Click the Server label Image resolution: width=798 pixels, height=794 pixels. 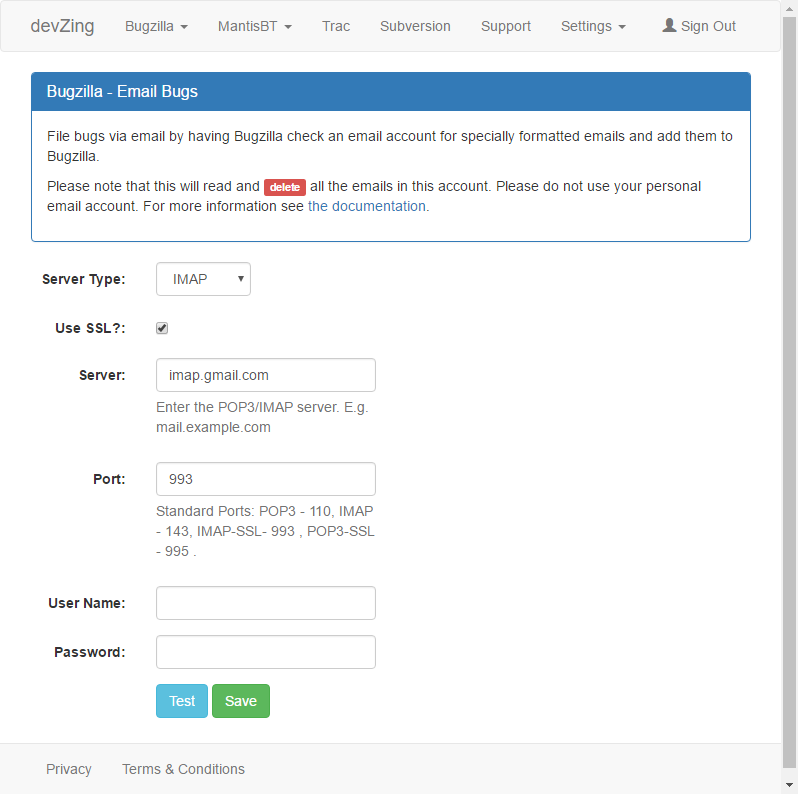tap(102, 375)
